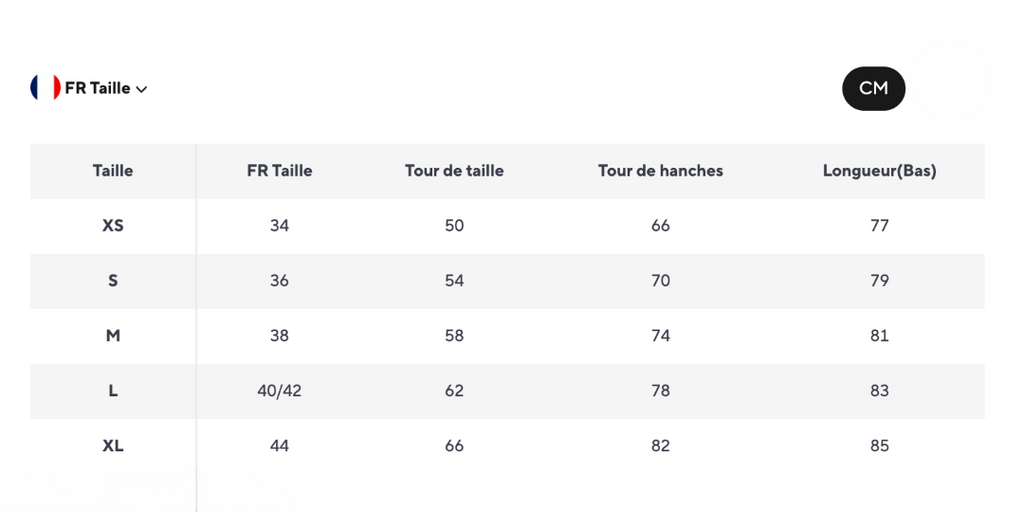The image size is (1024, 512).
Task: Click the L size row label
Action: pyautogui.click(x=113, y=391)
